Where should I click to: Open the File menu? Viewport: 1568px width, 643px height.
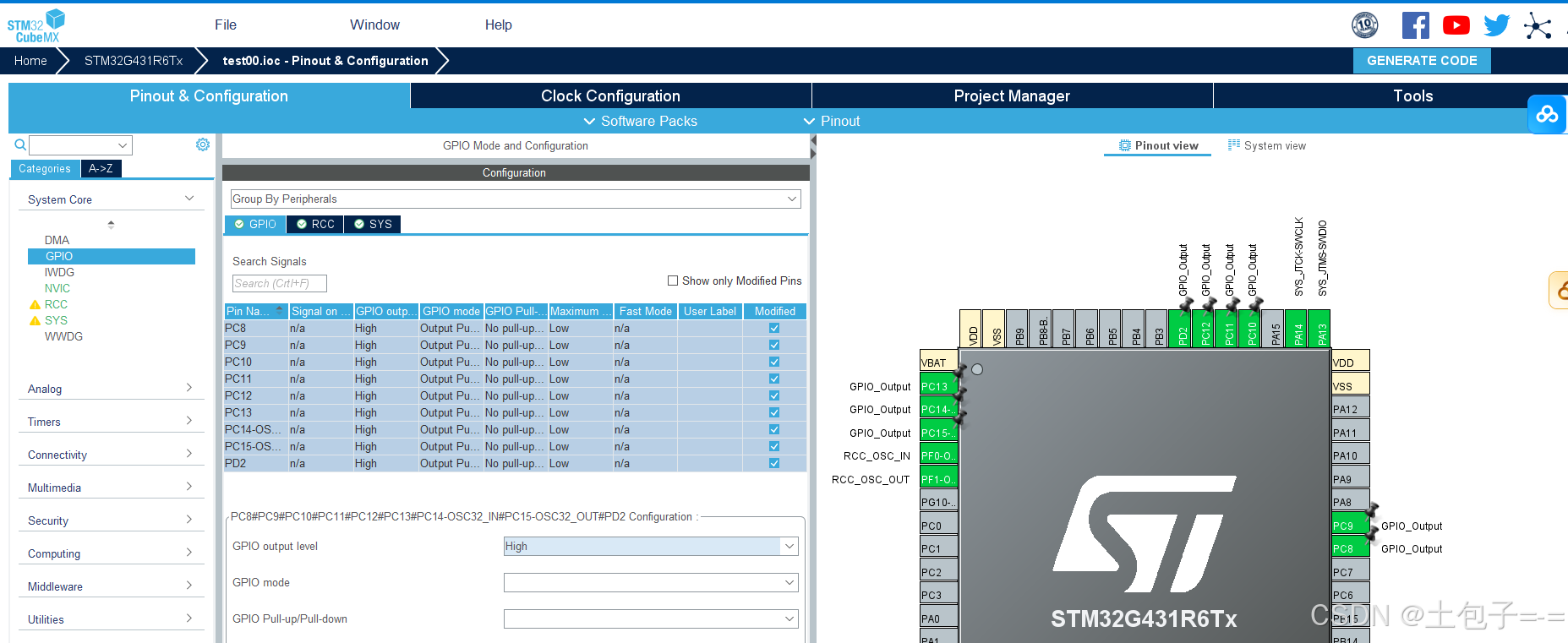coord(226,25)
